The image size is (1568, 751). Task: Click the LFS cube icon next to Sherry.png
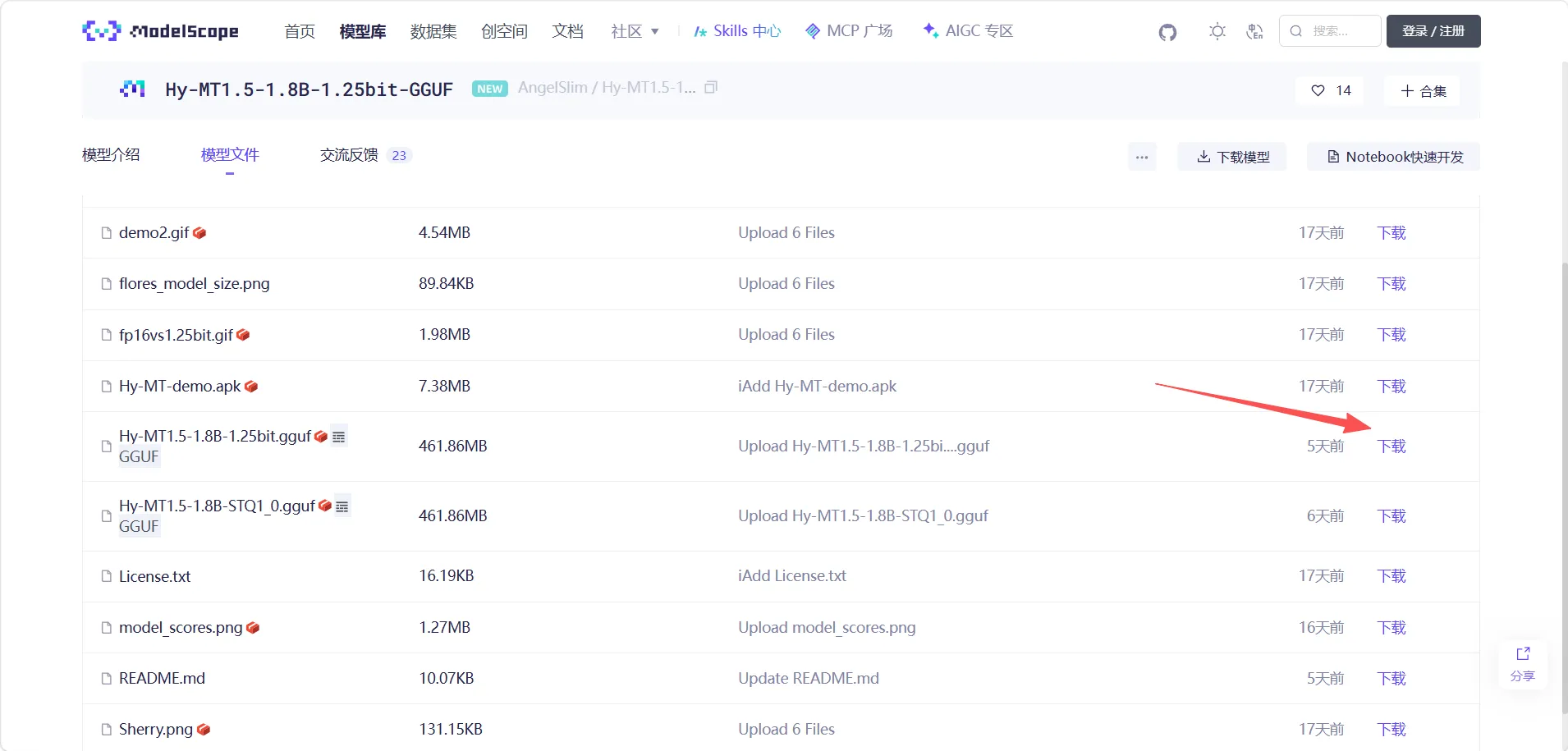coord(204,730)
